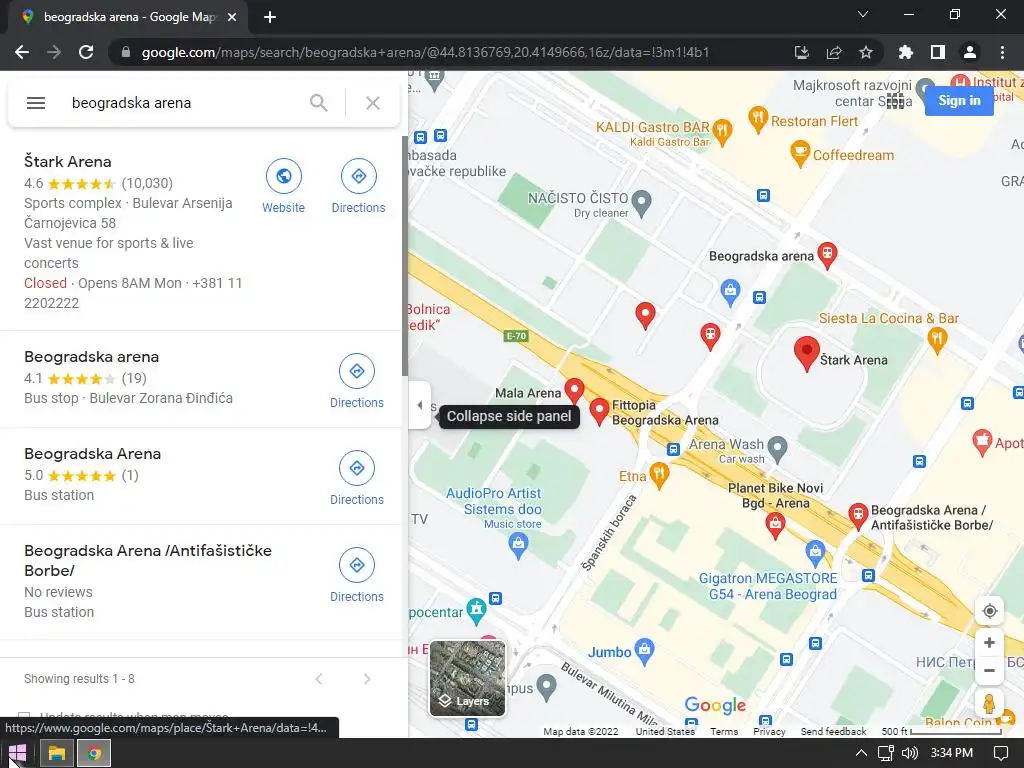
Task: Click the Coffeedream marker
Action: tap(799, 153)
